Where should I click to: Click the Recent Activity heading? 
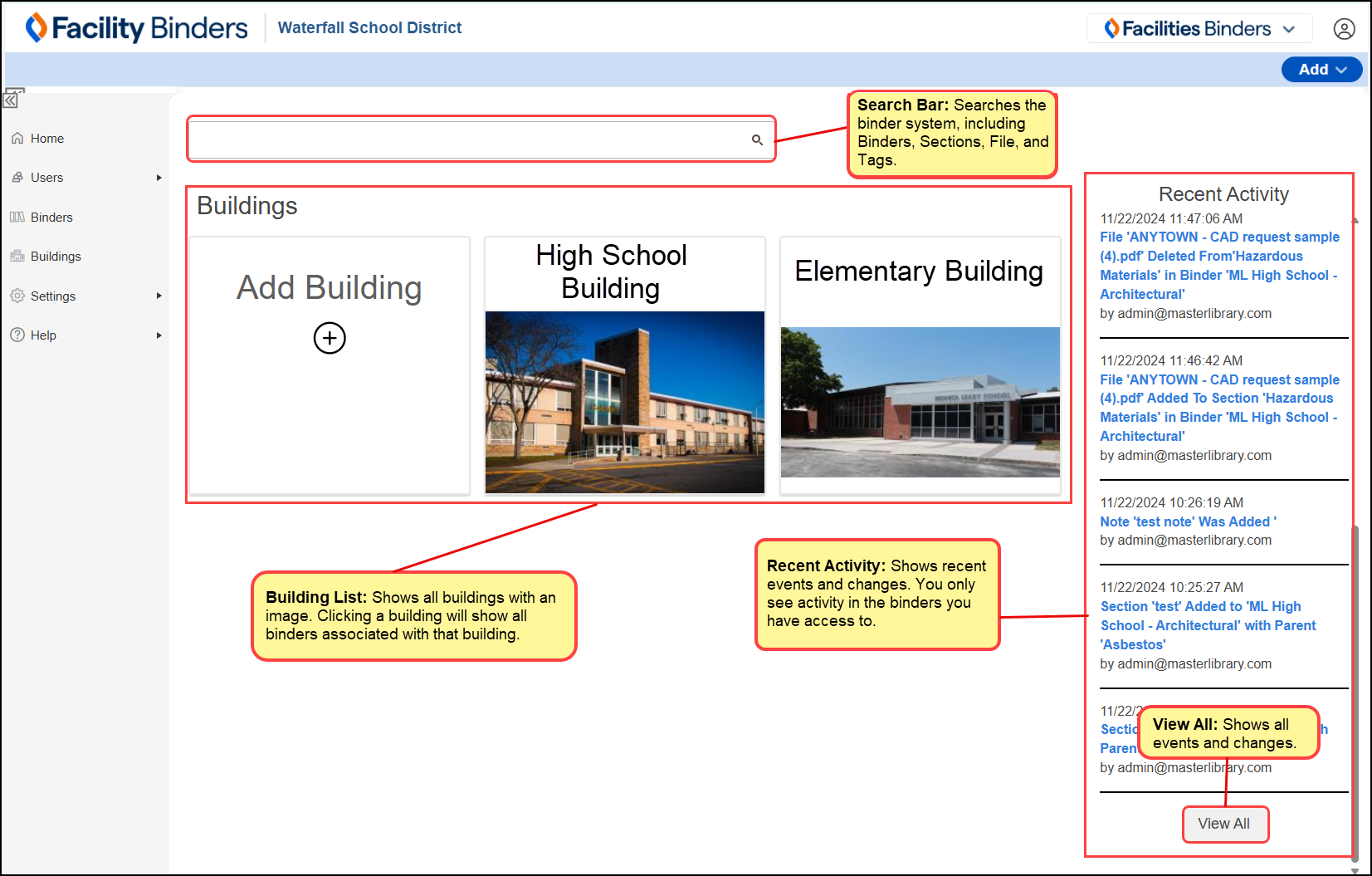coord(1223,194)
